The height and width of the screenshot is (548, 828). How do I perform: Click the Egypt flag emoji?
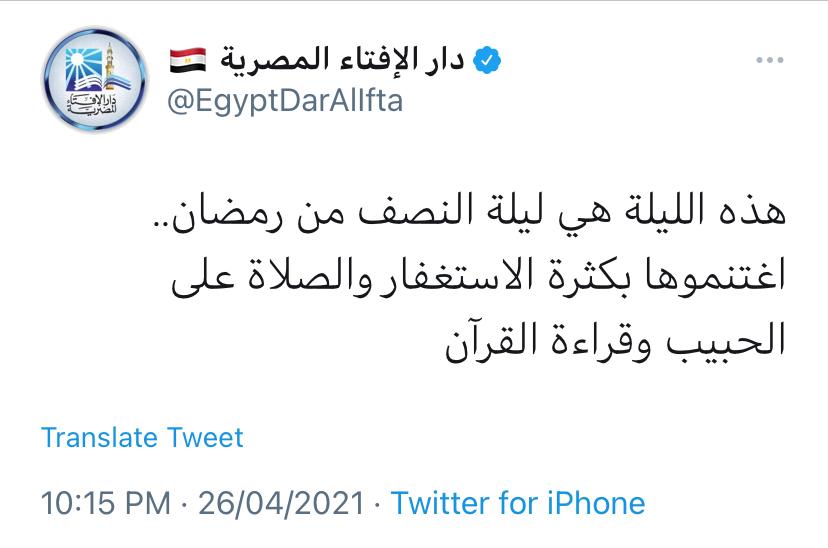click(x=188, y=61)
